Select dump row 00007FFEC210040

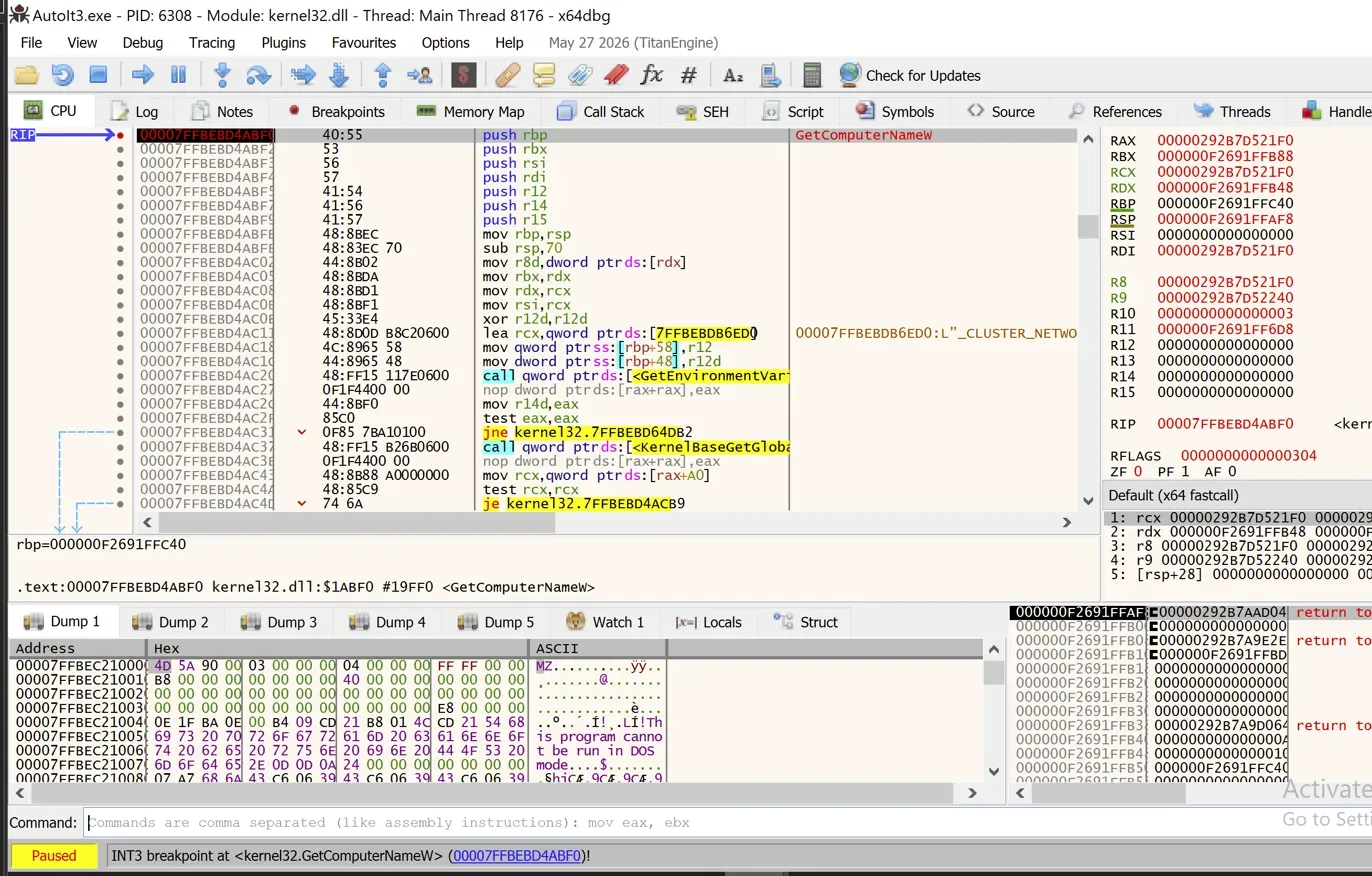(x=337, y=722)
